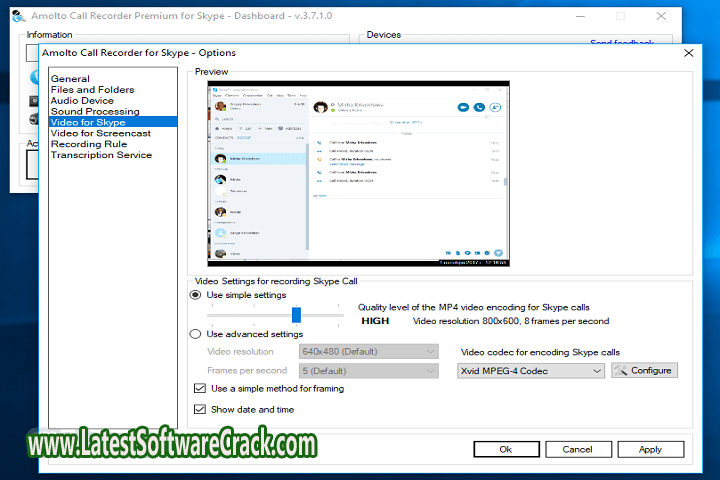
Task: Select Audio Device in options list
Action: [82, 101]
